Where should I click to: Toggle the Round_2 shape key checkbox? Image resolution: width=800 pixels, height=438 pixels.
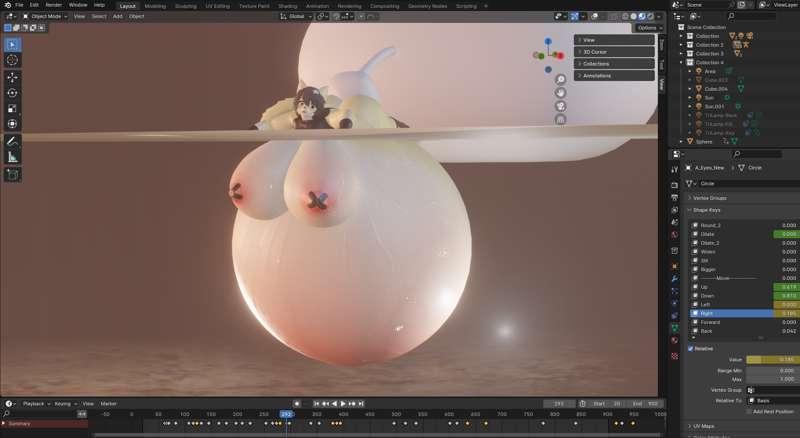tap(695, 225)
